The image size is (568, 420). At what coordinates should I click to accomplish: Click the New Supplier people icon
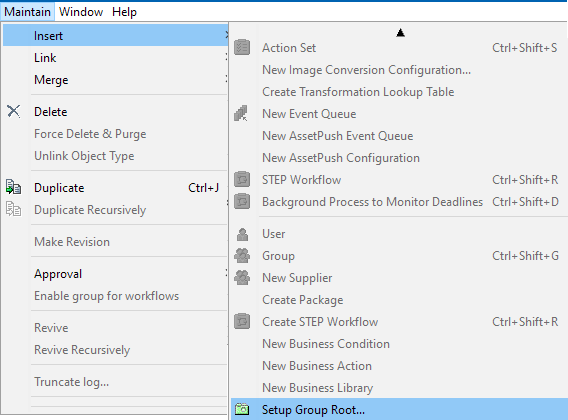pos(242,278)
